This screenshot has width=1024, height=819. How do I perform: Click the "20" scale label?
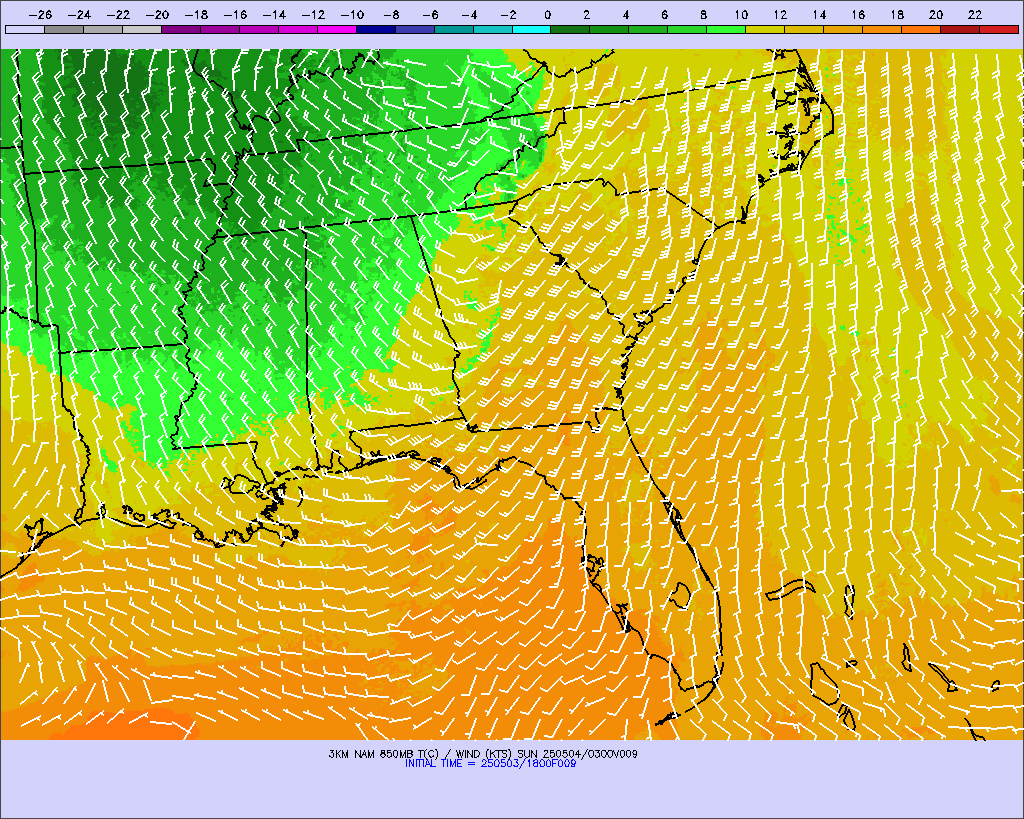tap(936, 14)
